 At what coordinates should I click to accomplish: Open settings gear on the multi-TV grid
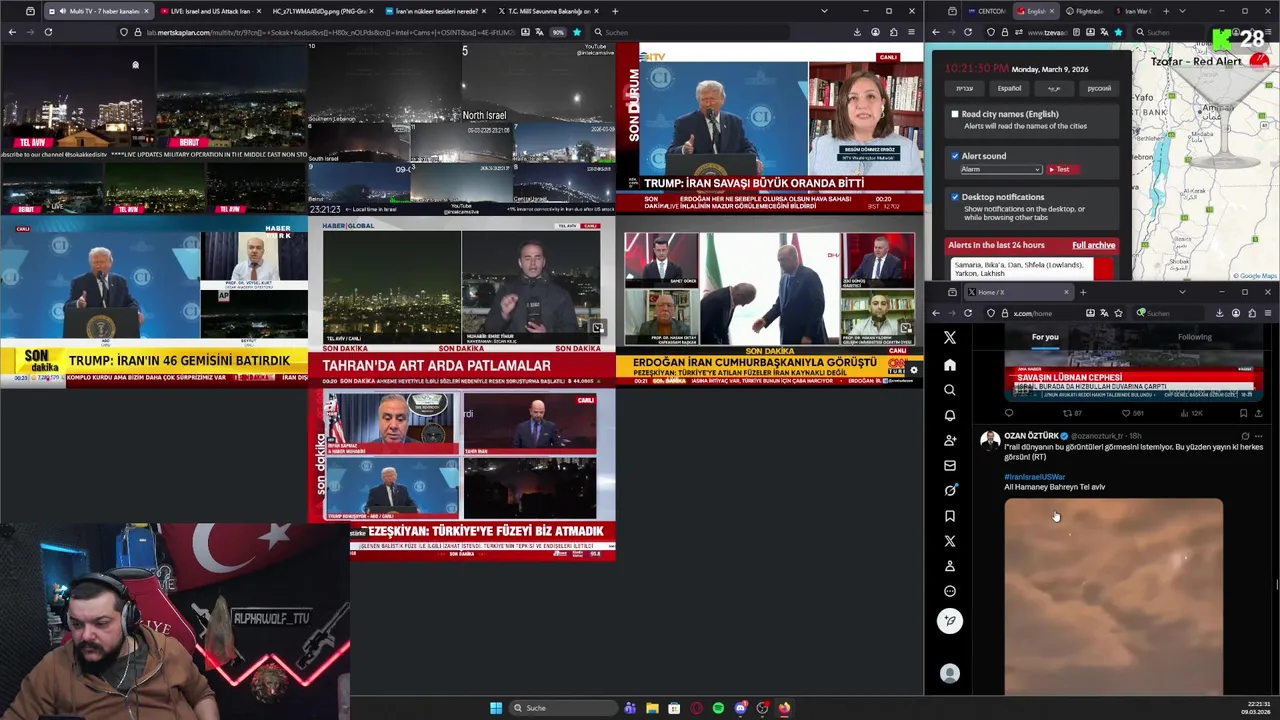913,370
